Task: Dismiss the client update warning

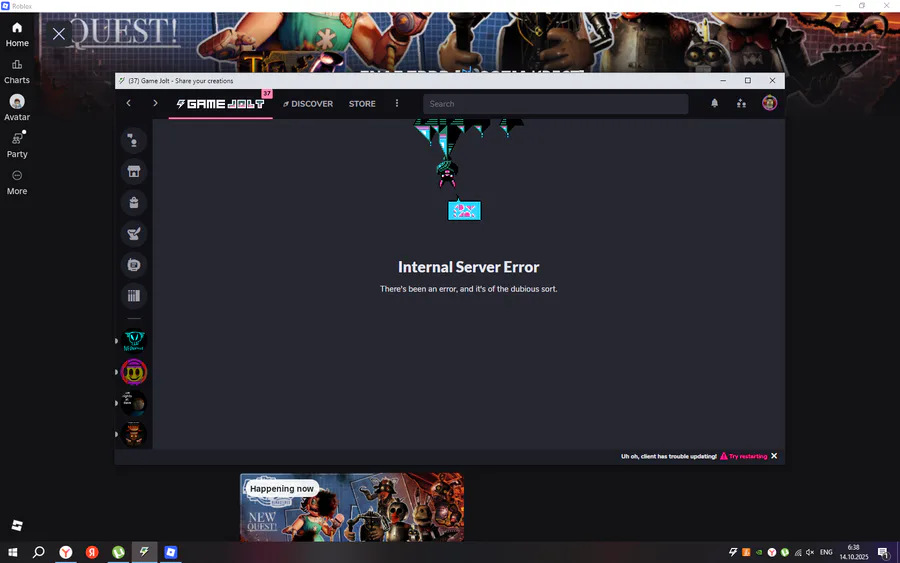Action: [774, 456]
